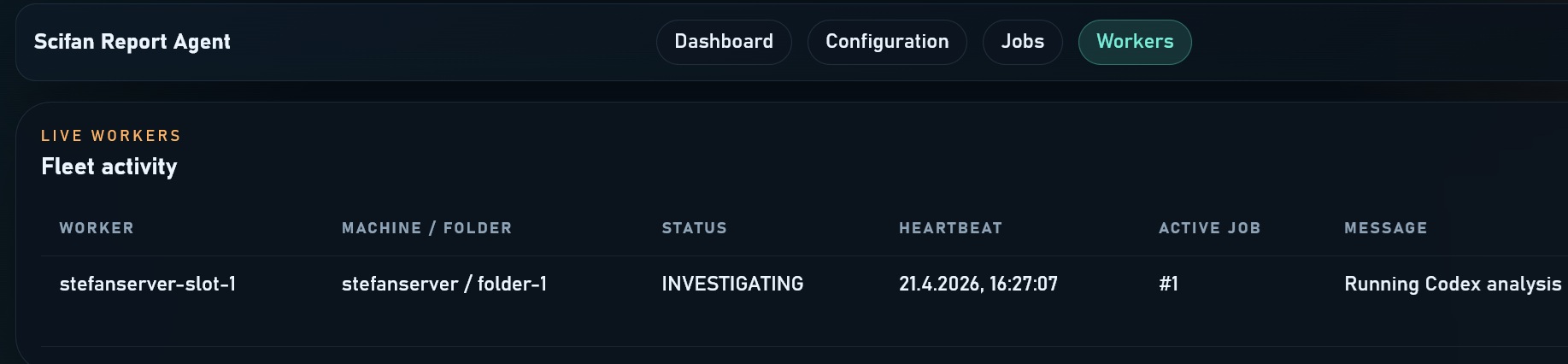Open the Dashboard tab
The height and width of the screenshot is (364, 1568).
tap(724, 42)
